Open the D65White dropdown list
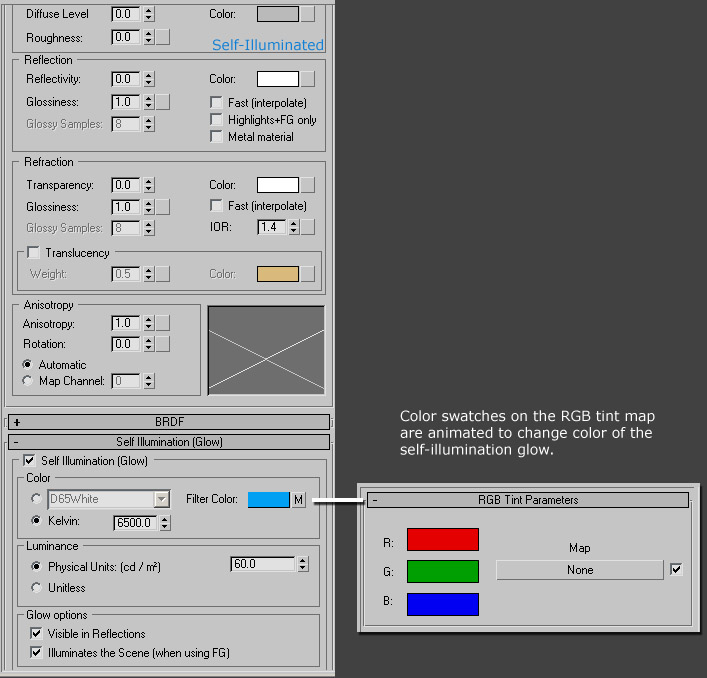The height and width of the screenshot is (678, 707). (161, 499)
